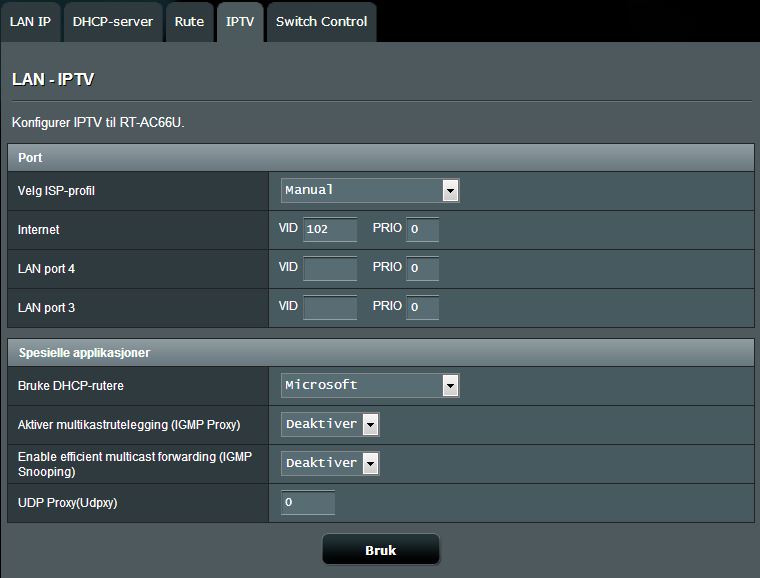
Task: Focus the LAN port 3 VID field
Action: click(x=330, y=307)
